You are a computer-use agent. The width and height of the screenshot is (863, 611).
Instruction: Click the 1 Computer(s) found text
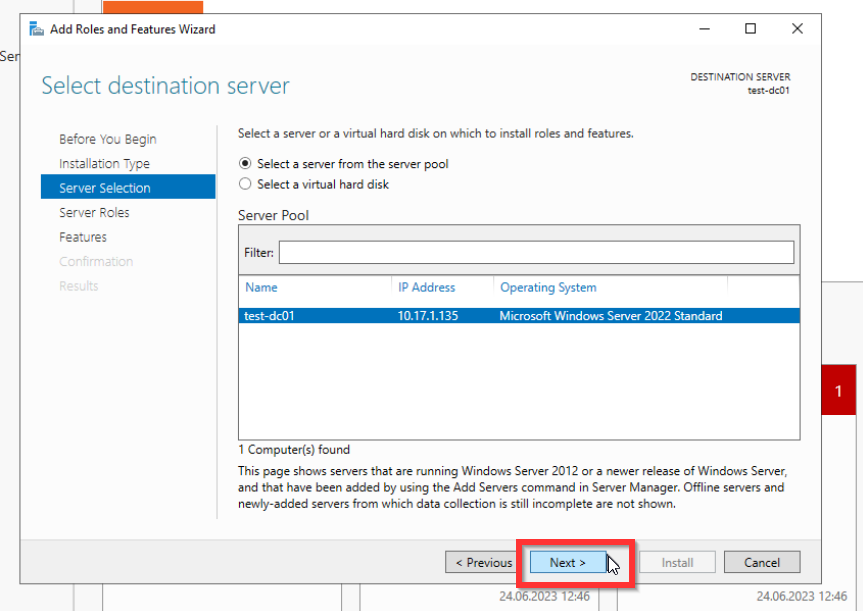click(x=294, y=450)
